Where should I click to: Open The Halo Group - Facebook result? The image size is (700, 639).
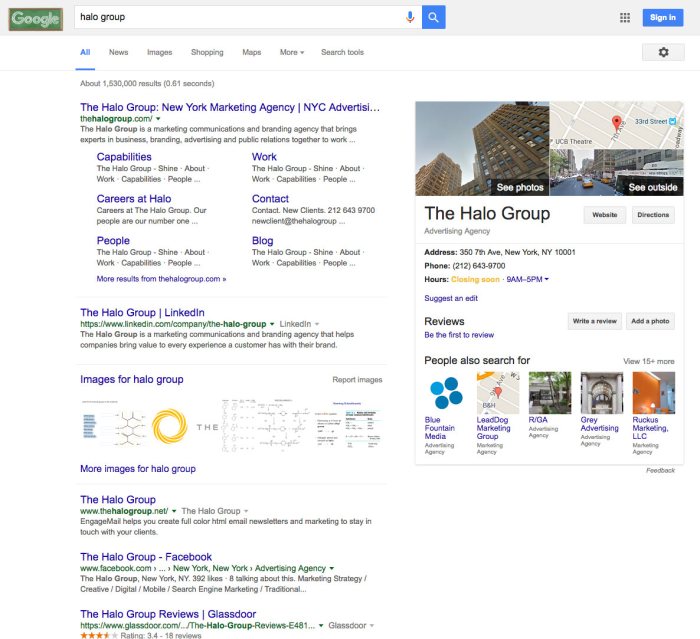click(x=146, y=557)
